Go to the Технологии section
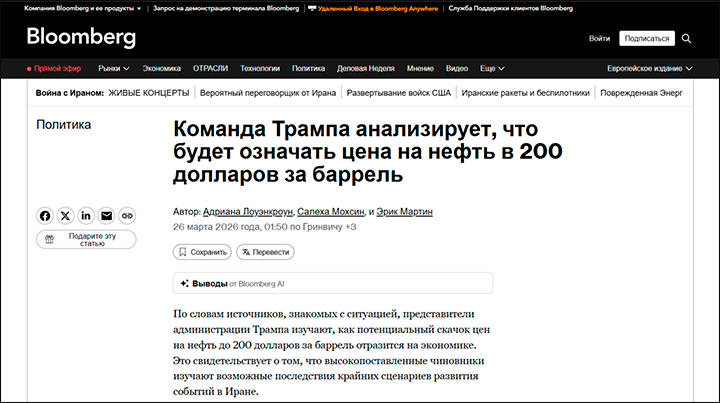The height and width of the screenshot is (403, 720). pos(260,68)
